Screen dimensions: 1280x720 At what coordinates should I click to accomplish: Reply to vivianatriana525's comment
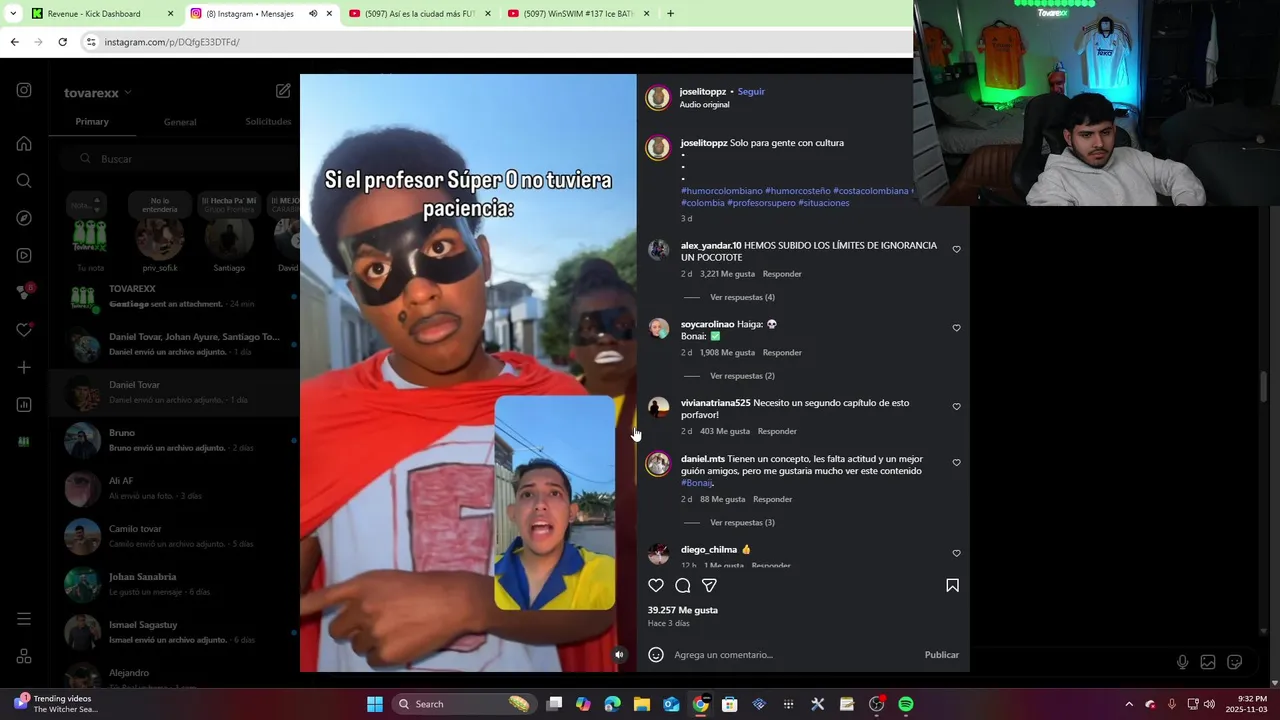777,431
